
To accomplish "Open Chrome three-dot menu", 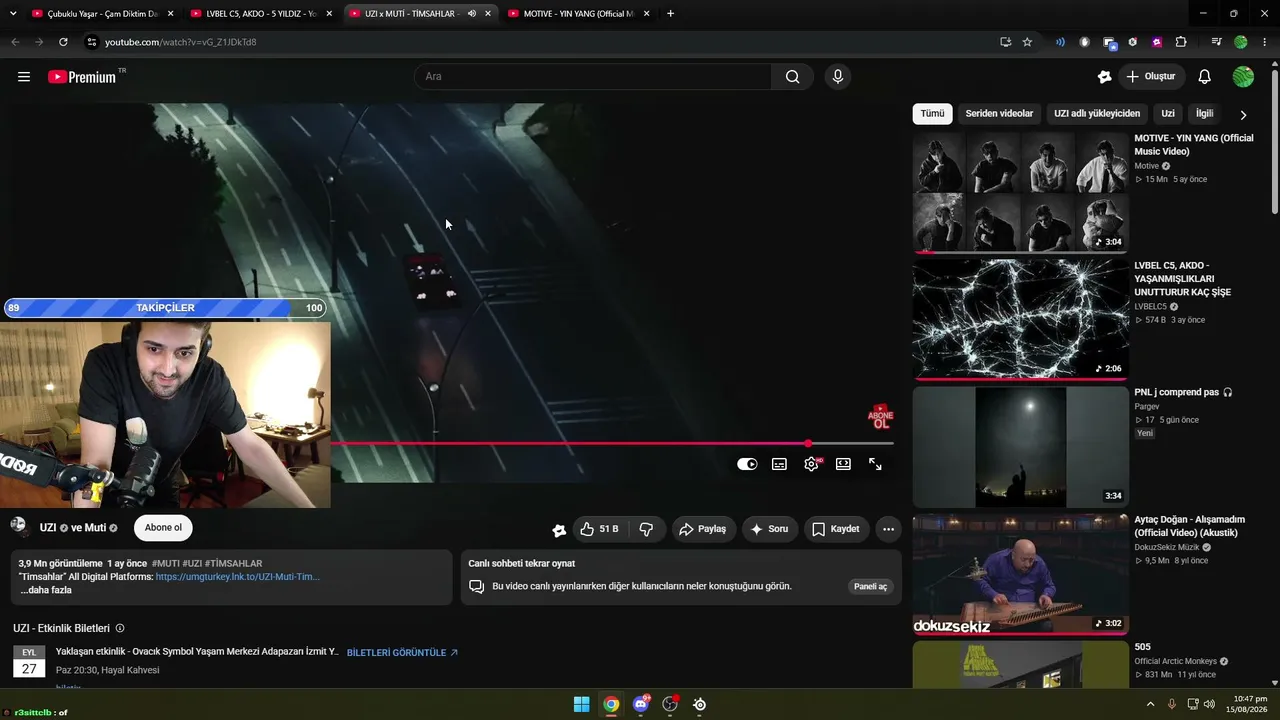I will [x=1265, y=42].
